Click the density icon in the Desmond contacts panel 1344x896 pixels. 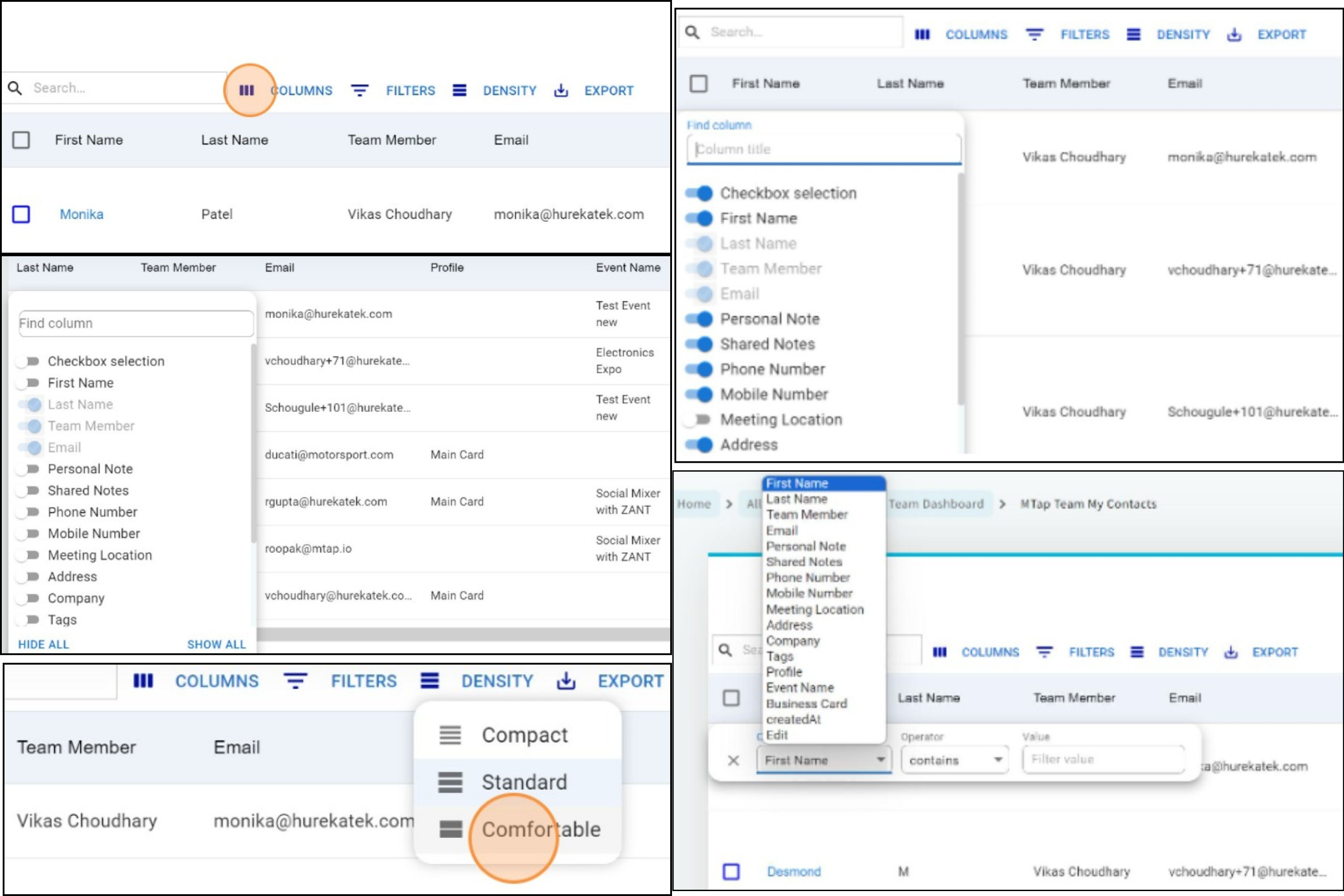click(x=1137, y=652)
